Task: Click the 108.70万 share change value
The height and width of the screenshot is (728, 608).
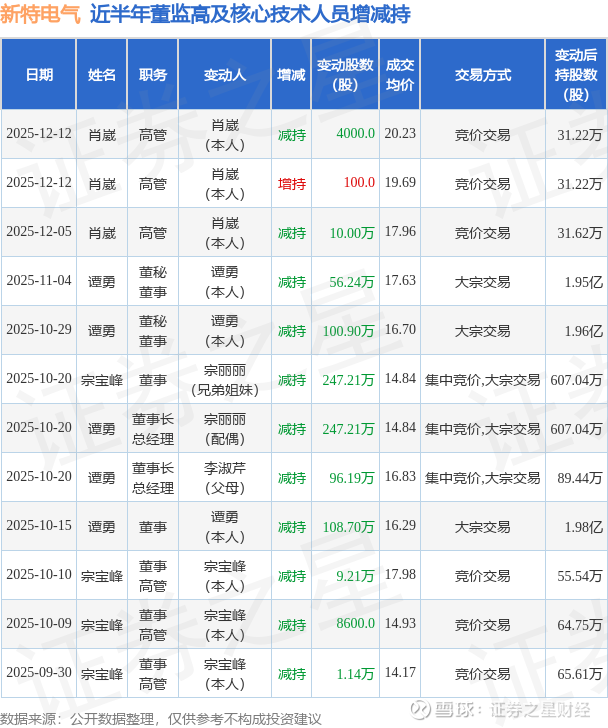Action: click(349, 527)
